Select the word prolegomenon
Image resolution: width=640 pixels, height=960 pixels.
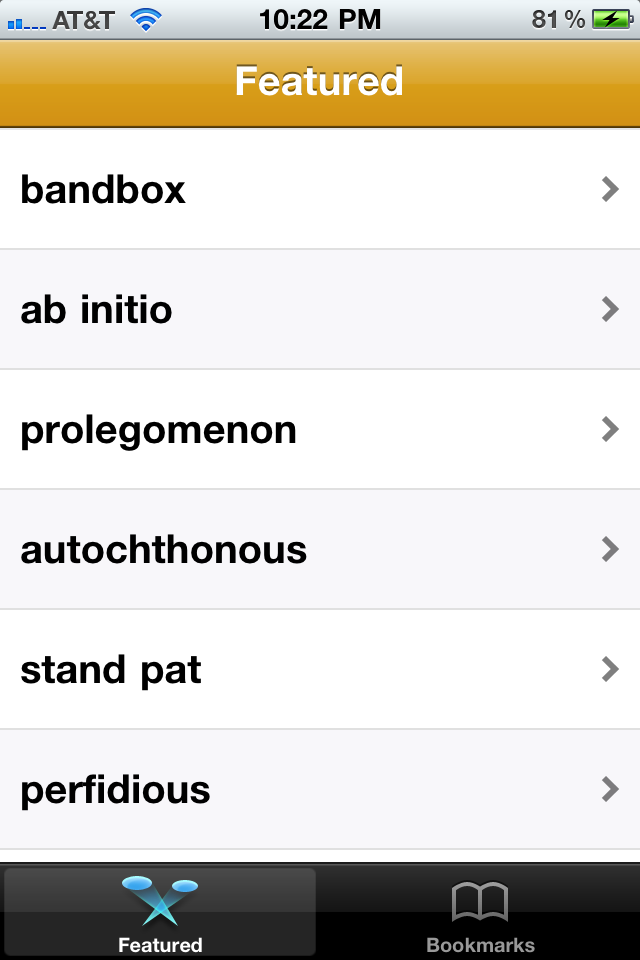click(x=159, y=431)
